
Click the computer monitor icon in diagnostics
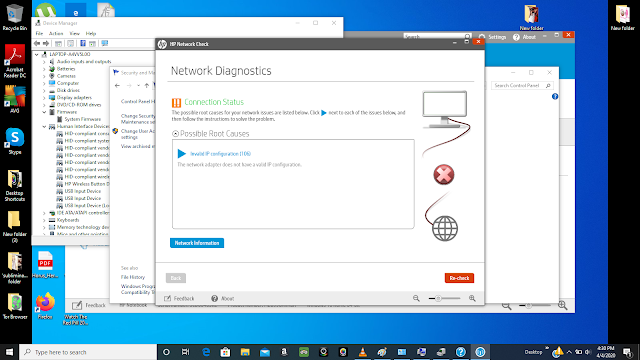pyautogui.click(x=445, y=109)
